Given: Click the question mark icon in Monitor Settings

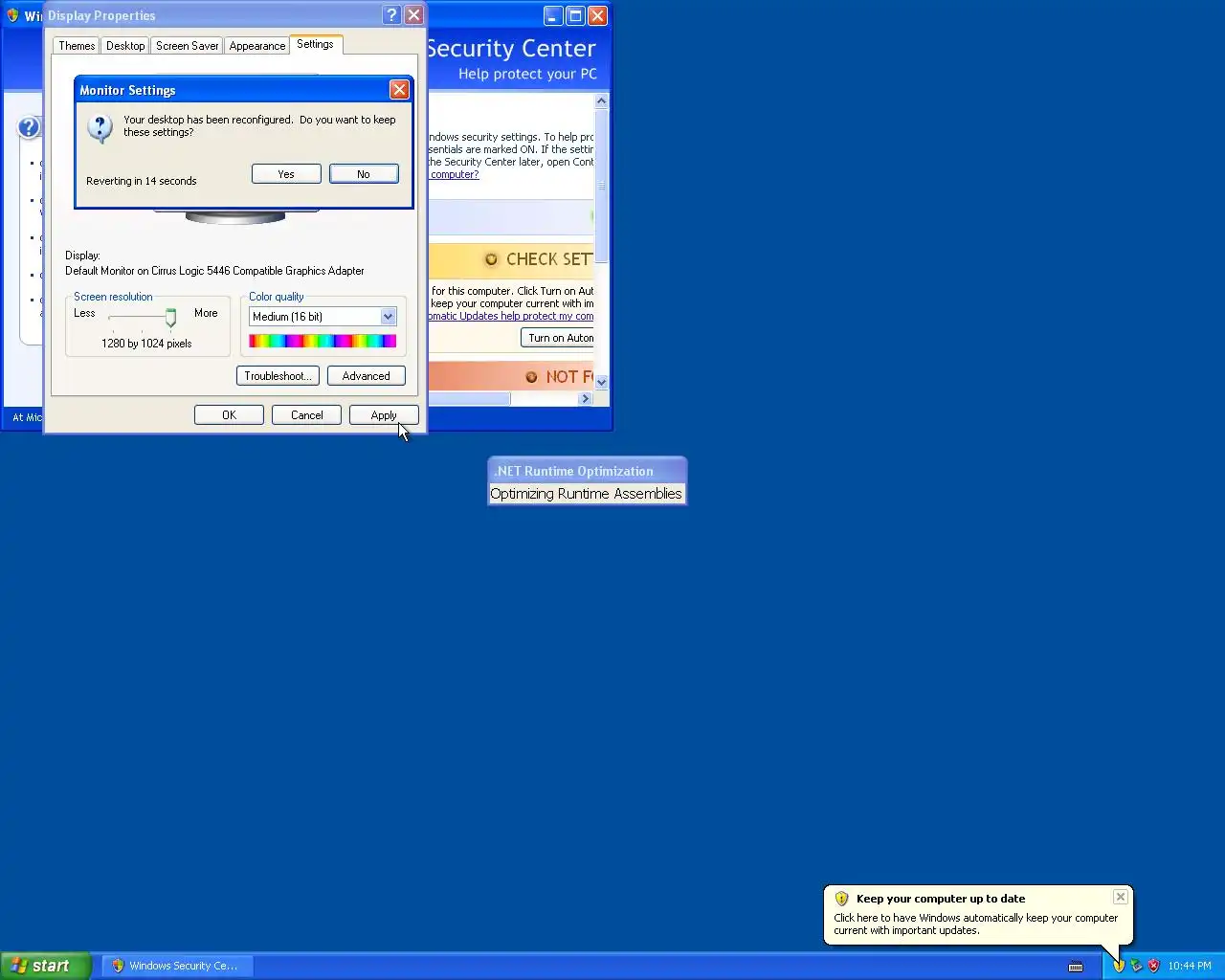Looking at the screenshot, I should tap(100, 128).
